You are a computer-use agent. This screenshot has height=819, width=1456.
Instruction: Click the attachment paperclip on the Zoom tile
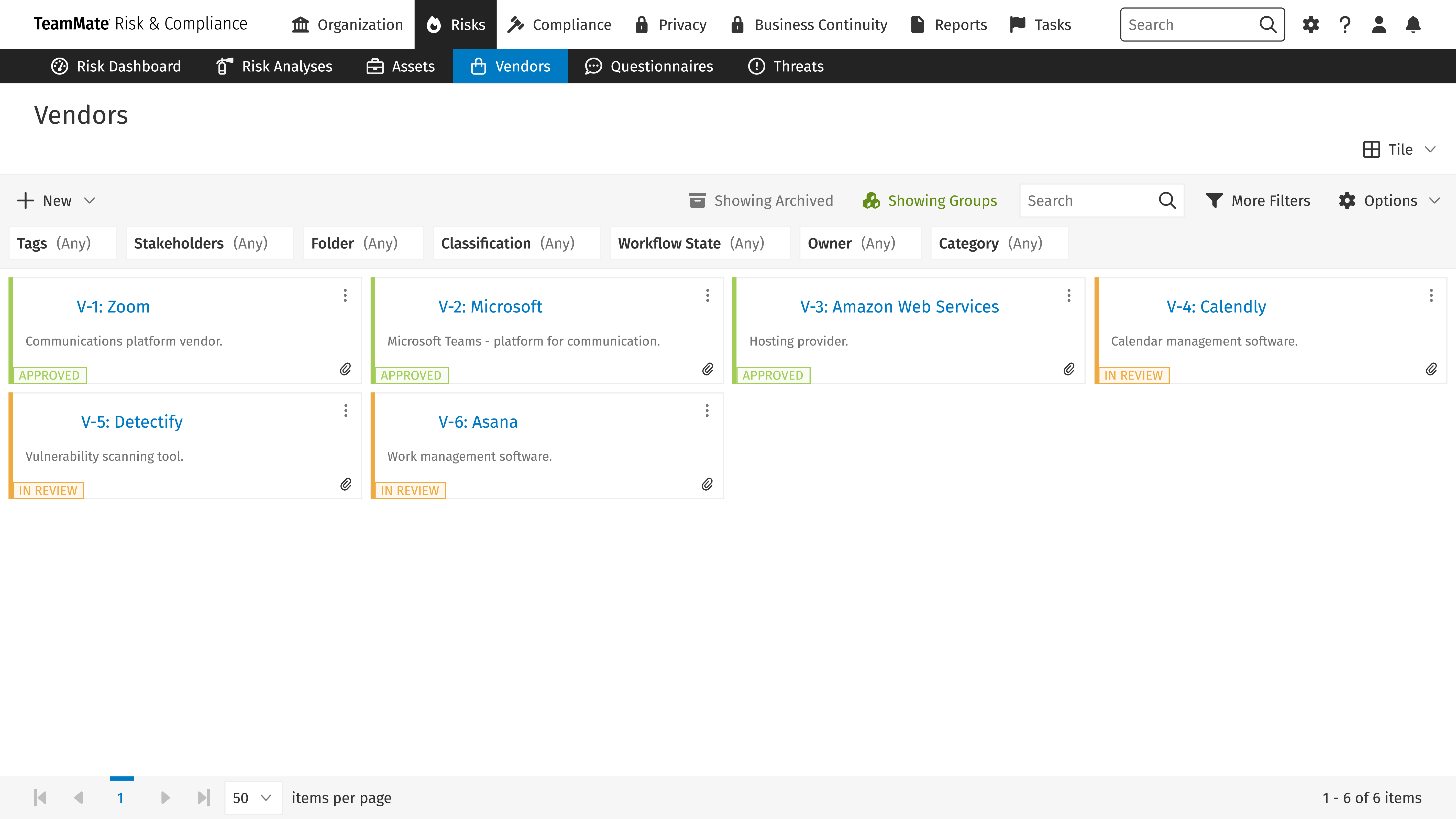[345, 369]
